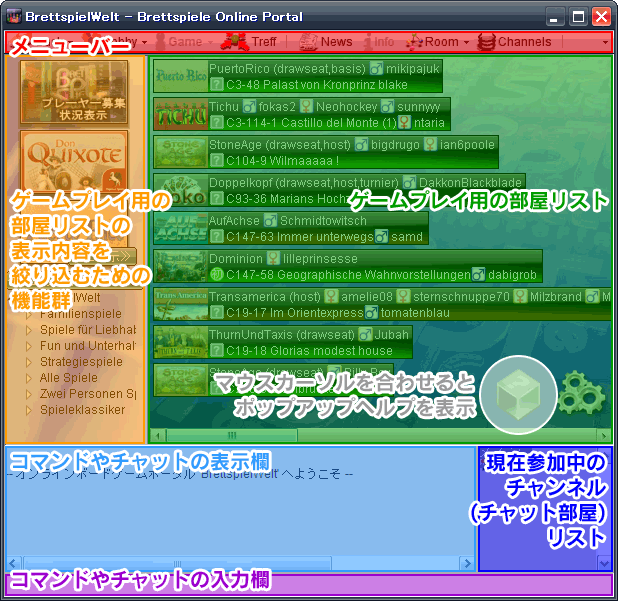618x601 pixels.
Task: Open the News menu item
Action: tap(328, 42)
